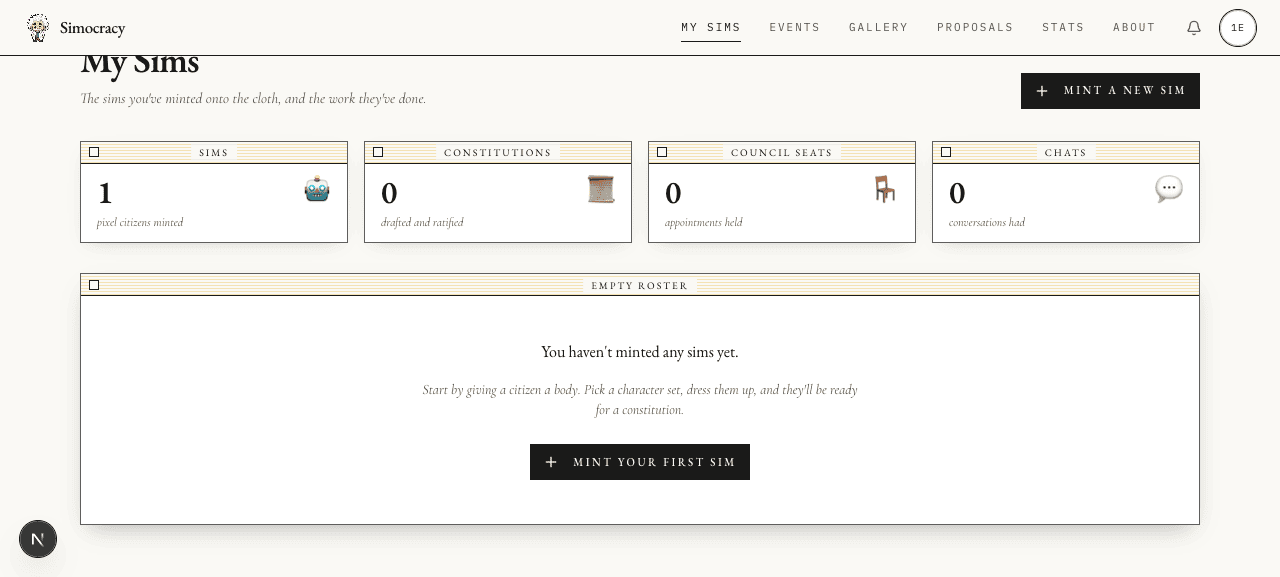Switch to the Proposals tab

[x=975, y=28]
